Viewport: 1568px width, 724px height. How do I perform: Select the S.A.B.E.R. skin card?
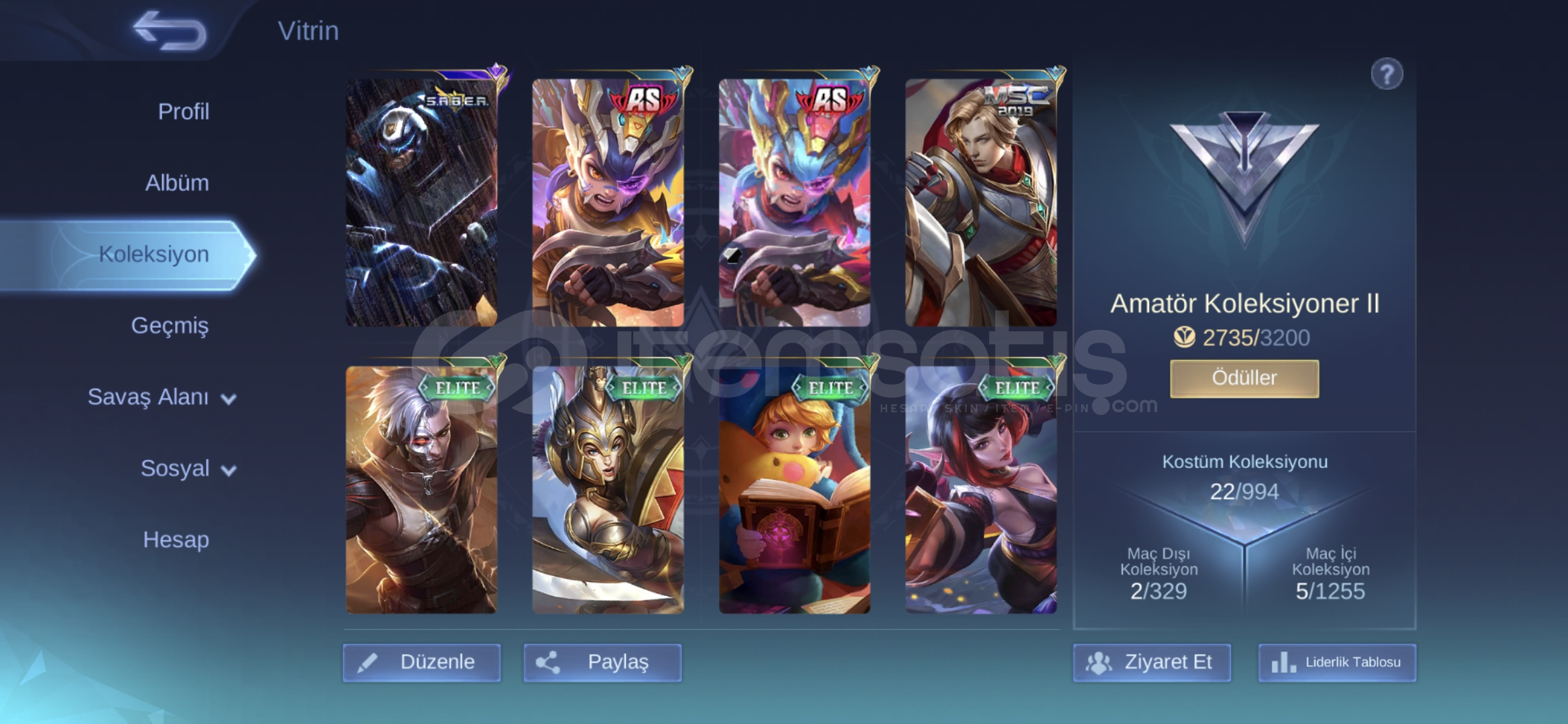click(422, 201)
